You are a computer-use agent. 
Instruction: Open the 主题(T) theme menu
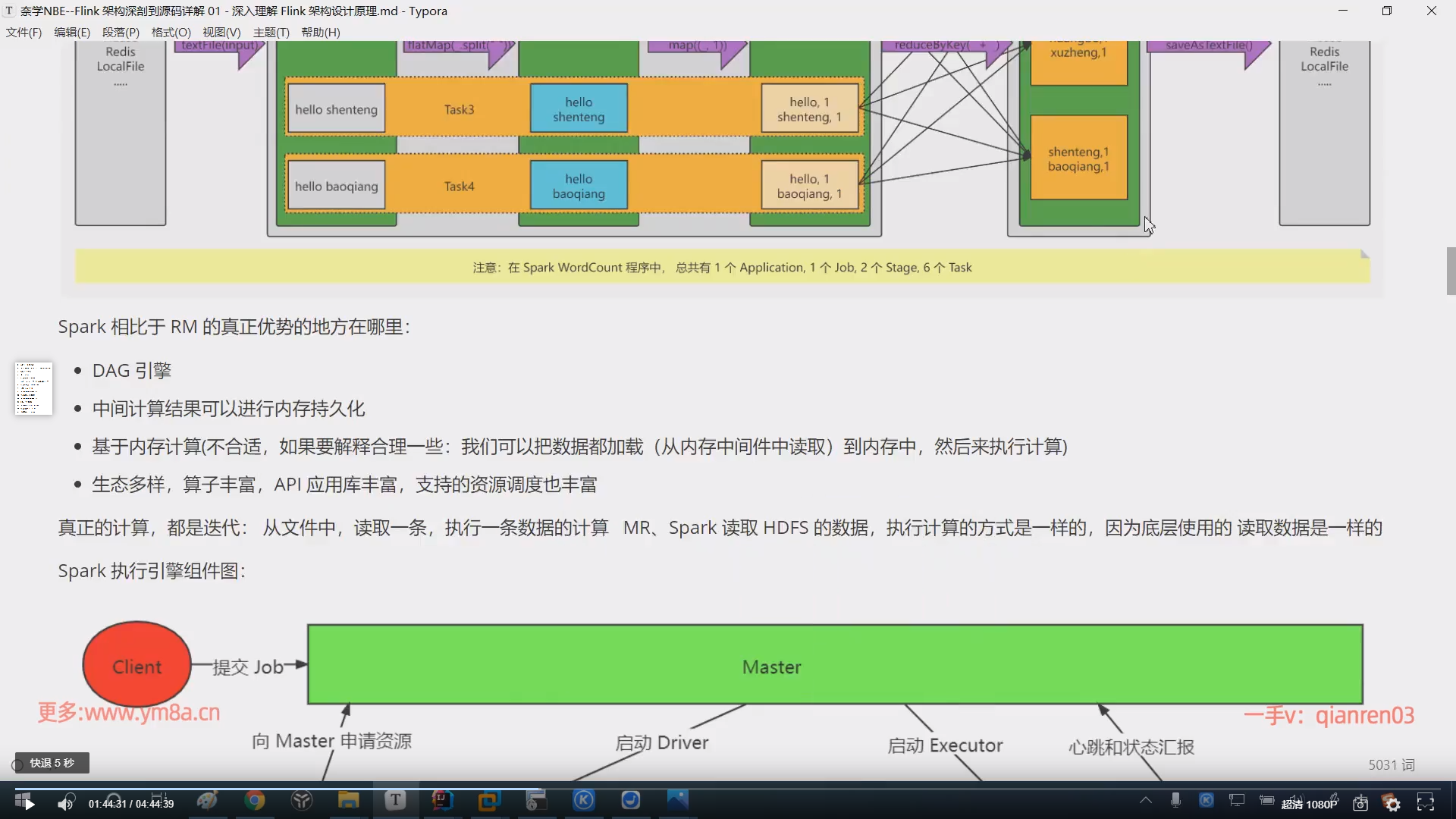click(271, 32)
